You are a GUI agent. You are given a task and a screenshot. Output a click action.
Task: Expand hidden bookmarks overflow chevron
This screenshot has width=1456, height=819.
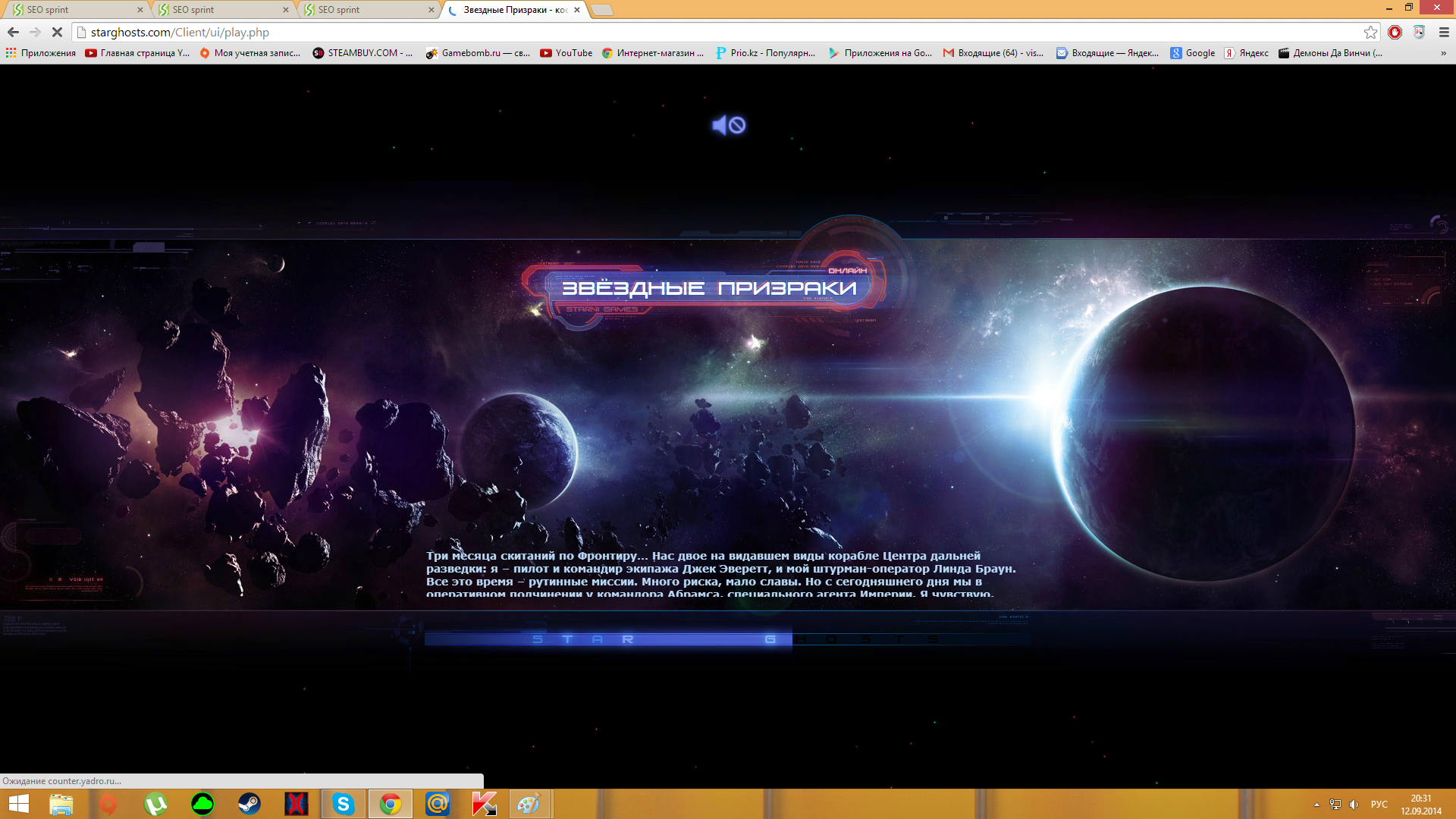1443,53
